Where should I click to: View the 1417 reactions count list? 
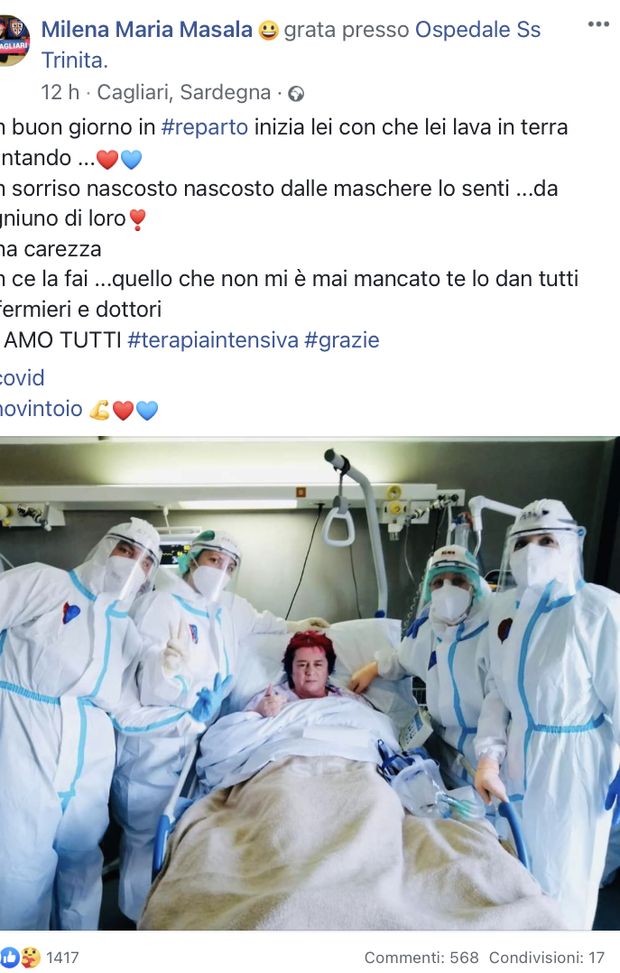[62, 957]
